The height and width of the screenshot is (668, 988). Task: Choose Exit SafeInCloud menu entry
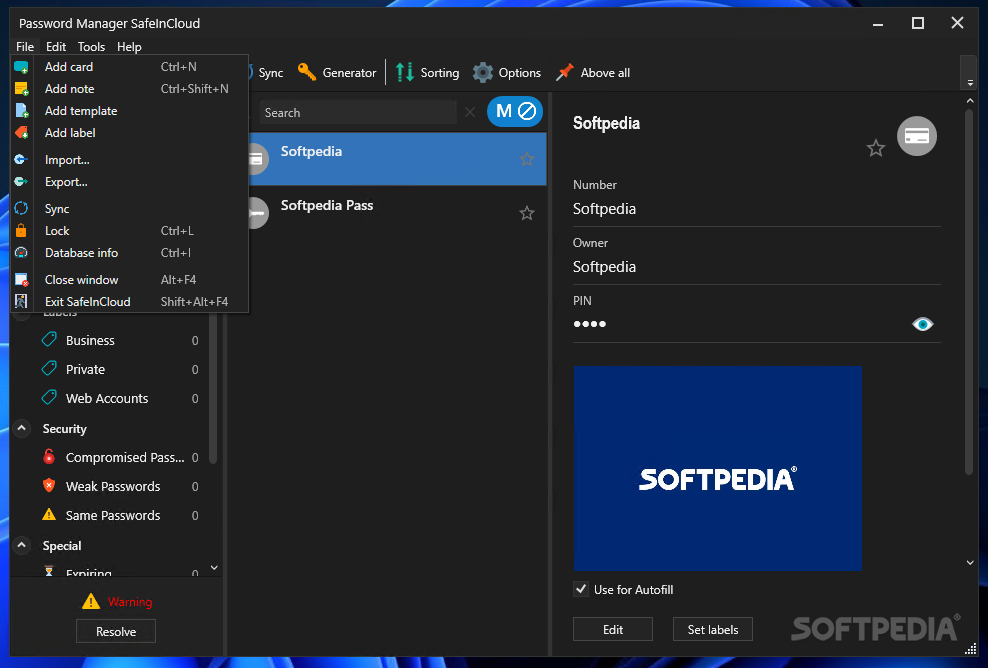tap(129, 302)
